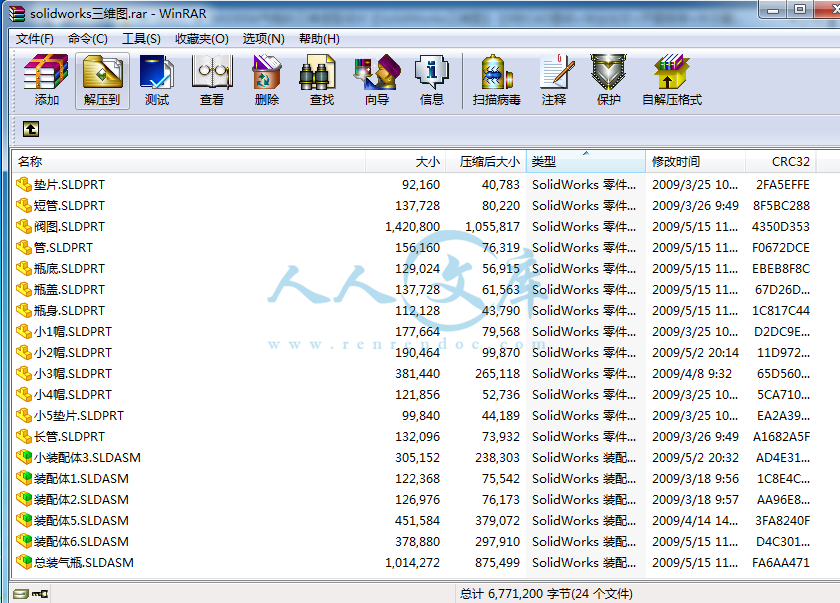Click the WinRAR title bar books icon
The height and width of the screenshot is (603, 840).
point(17,13)
